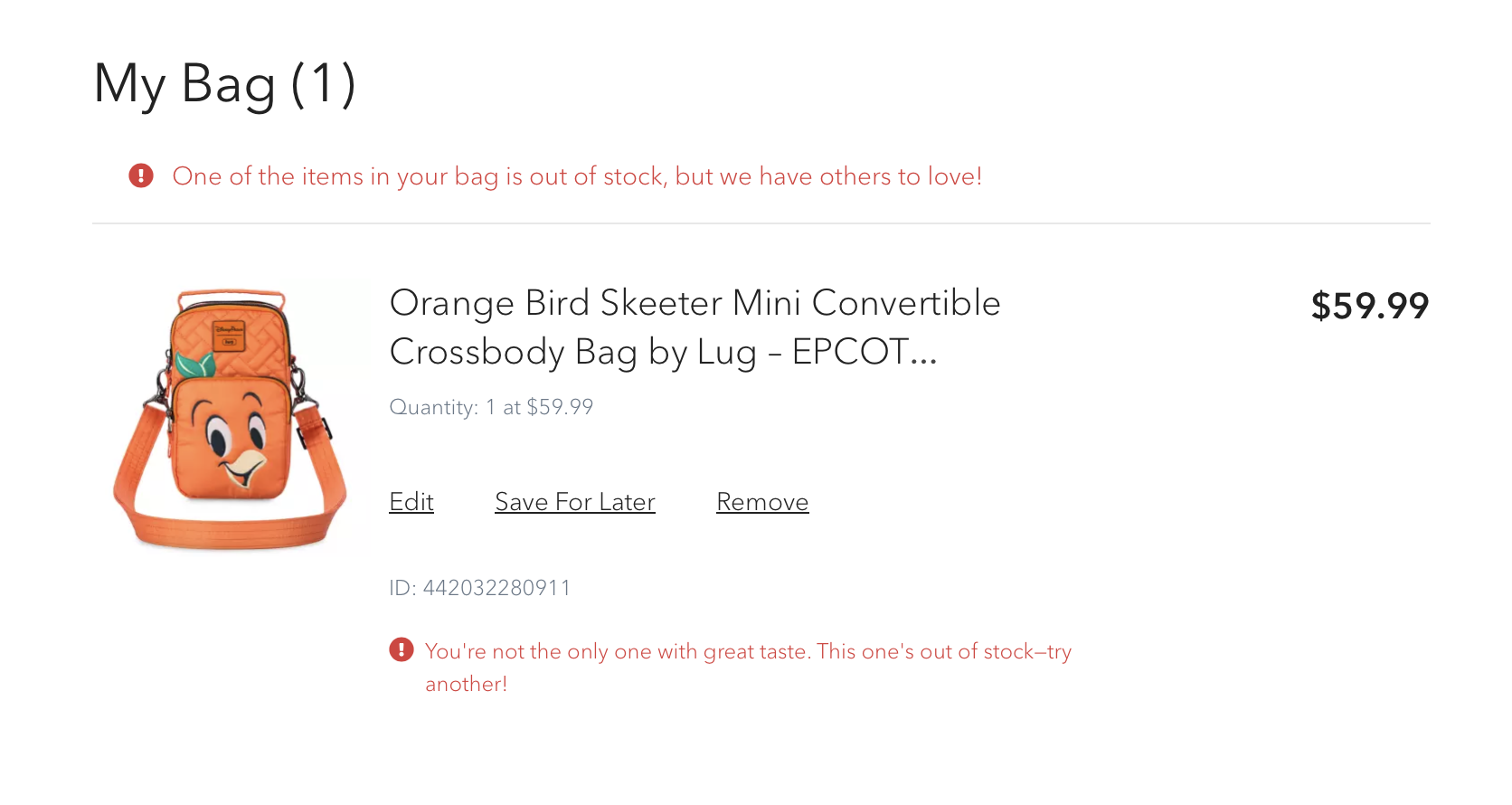This screenshot has height=805, width=1512.
Task: Remove the Orange Bird bag from cart
Action: (x=761, y=502)
